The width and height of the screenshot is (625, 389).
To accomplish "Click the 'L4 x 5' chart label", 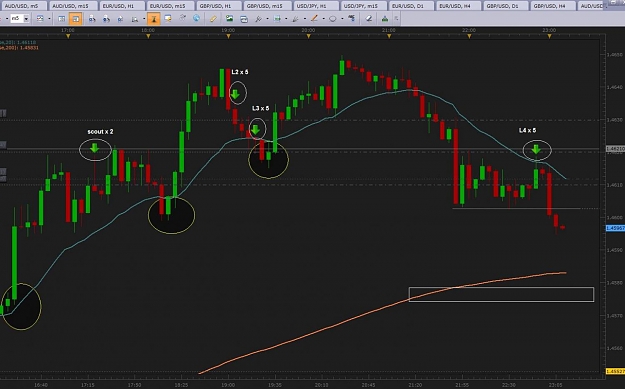I will click(x=527, y=130).
